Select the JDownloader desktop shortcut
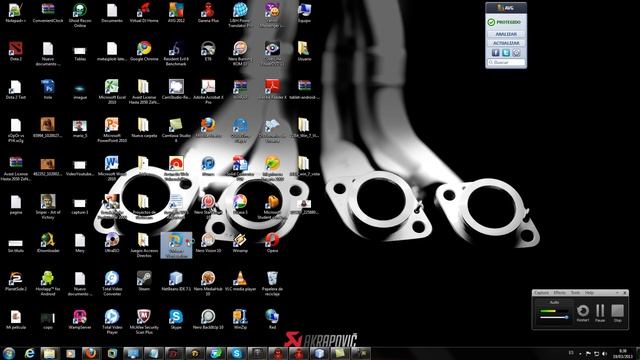Image resolution: width=640 pixels, height=360 pixels. coord(48,243)
